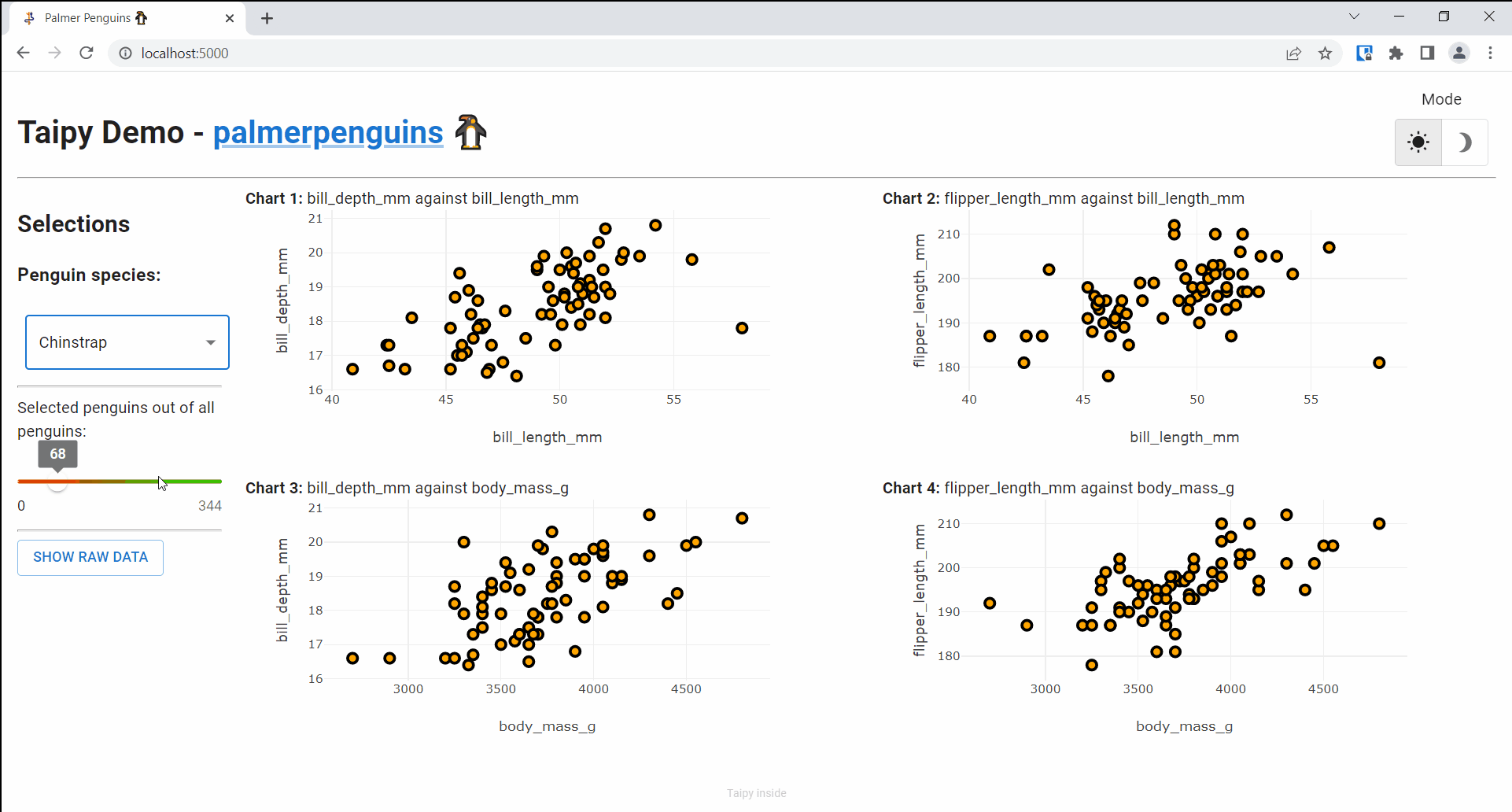Viewport: 1512px width, 812px height.
Task: Open the browser extensions puzzle icon
Action: coord(1396,53)
